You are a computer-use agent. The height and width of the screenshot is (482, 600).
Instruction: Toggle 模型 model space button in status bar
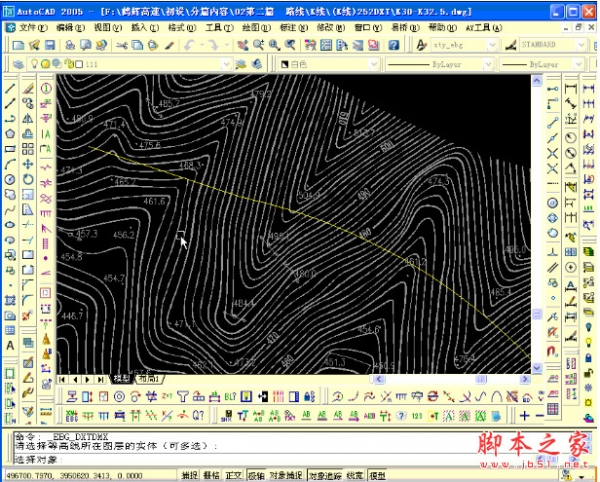[x=377, y=475]
